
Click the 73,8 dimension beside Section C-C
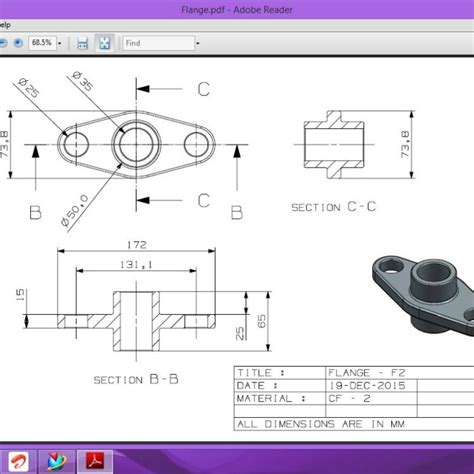(405, 144)
